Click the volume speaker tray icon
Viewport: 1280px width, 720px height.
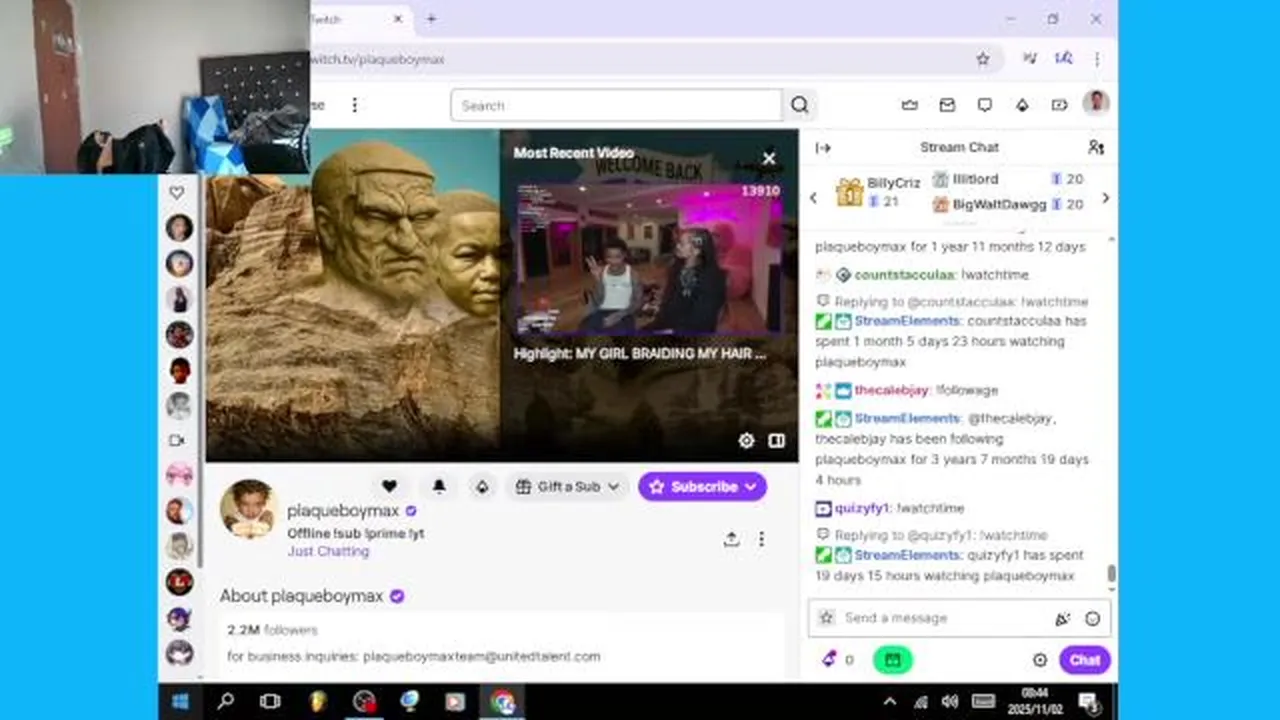pyautogui.click(x=949, y=702)
